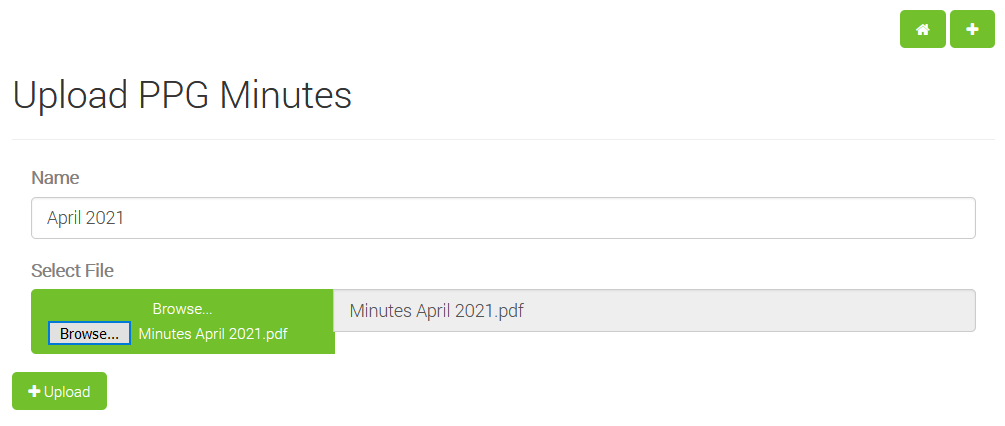Click the plus icon inside Upload button

[x=34, y=392]
